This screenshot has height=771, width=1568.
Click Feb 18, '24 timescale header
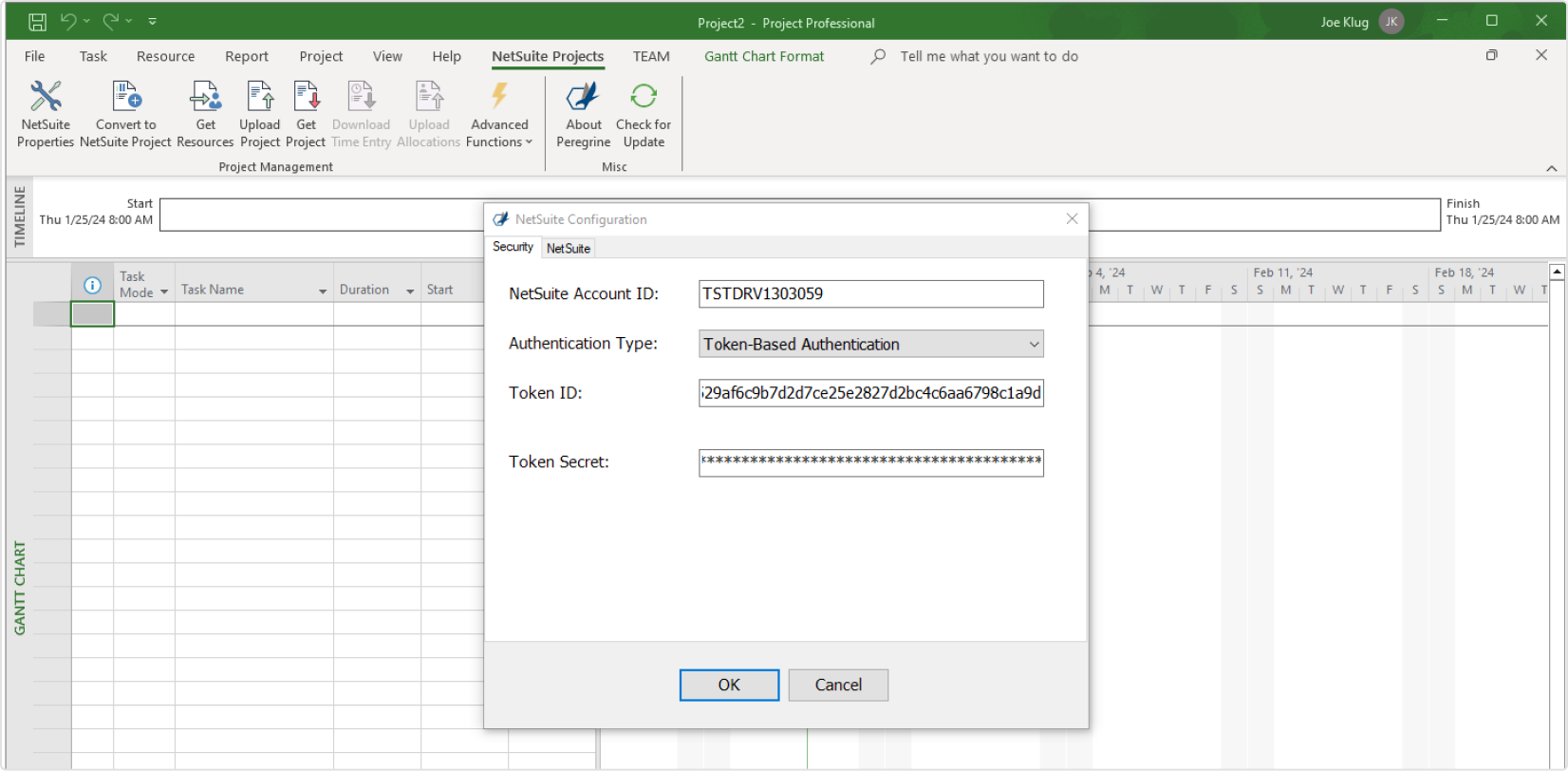click(x=1464, y=273)
